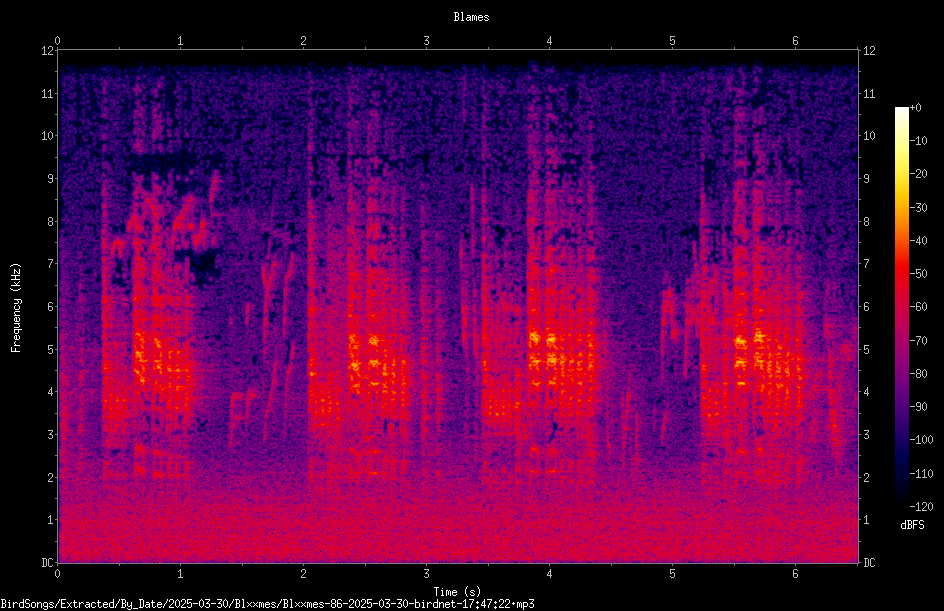Click the "-30" label on the color scale
The height and width of the screenshot is (611, 944).
(918, 208)
